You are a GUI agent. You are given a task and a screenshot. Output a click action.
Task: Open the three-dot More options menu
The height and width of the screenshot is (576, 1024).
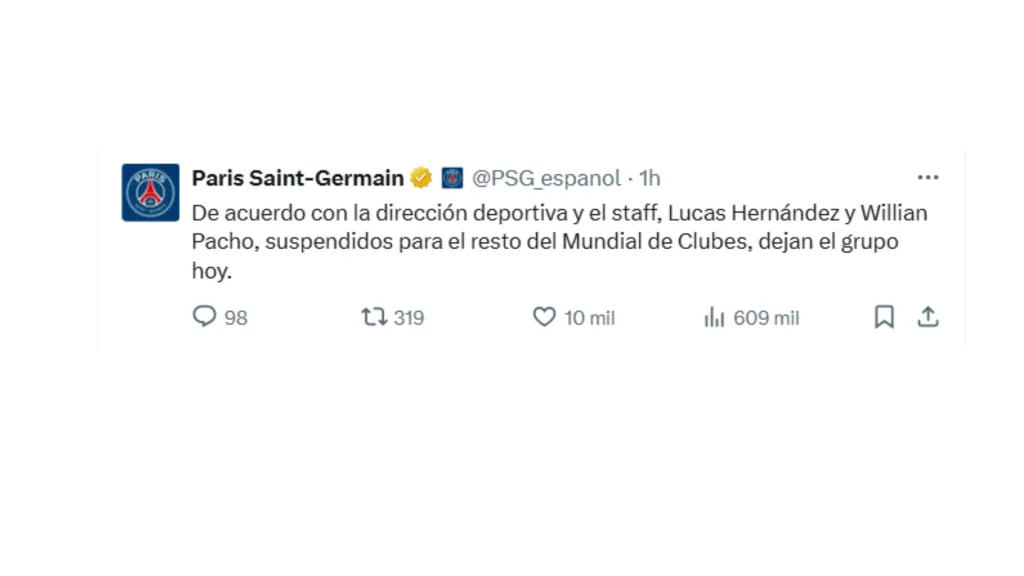[x=928, y=178]
